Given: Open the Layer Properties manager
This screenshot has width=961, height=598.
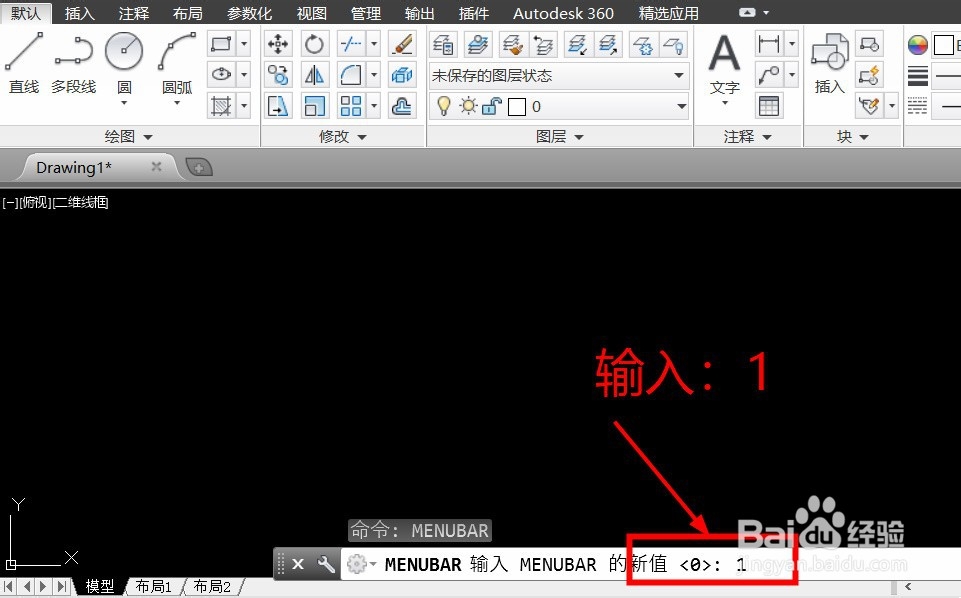Looking at the screenshot, I should point(443,44).
